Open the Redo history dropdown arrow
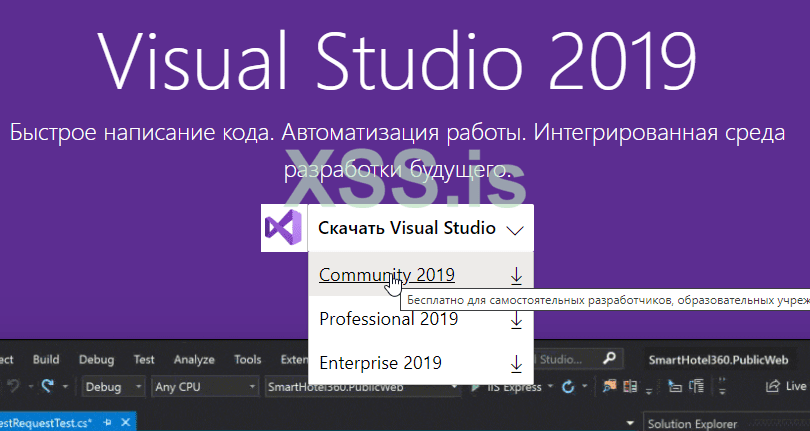This screenshot has height=431, width=810. click(65, 387)
